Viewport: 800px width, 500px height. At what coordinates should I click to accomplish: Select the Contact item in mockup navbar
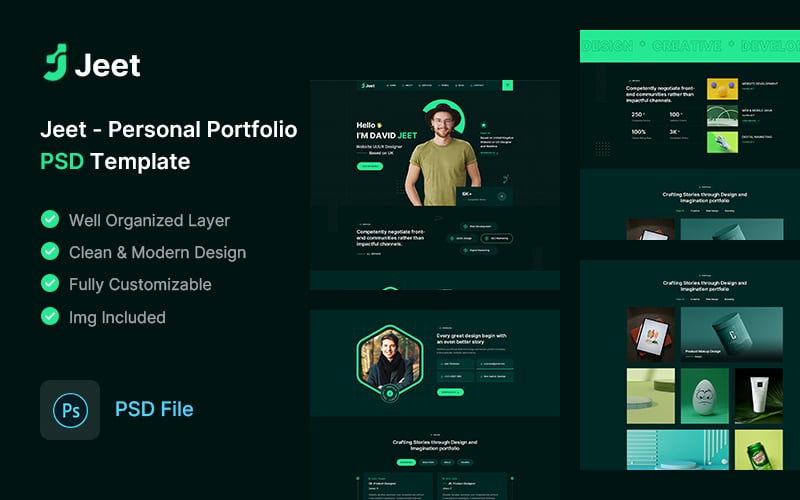pyautogui.click(x=477, y=86)
